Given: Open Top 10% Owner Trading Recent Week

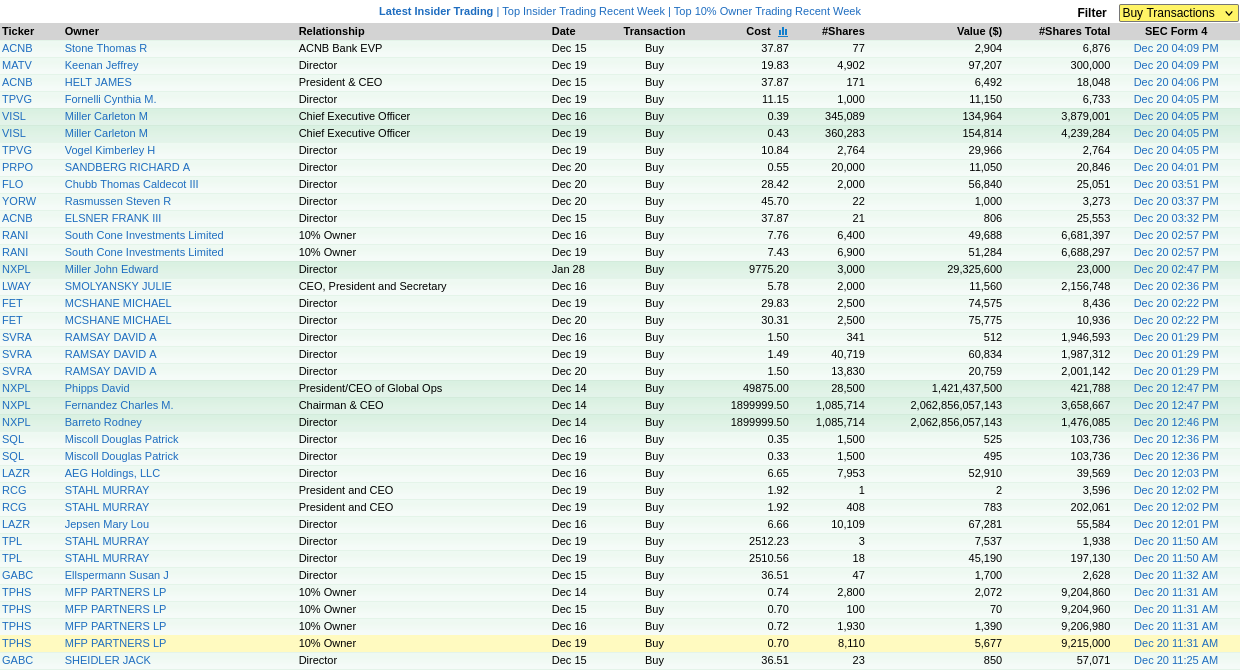Looking at the screenshot, I should pos(767,11).
